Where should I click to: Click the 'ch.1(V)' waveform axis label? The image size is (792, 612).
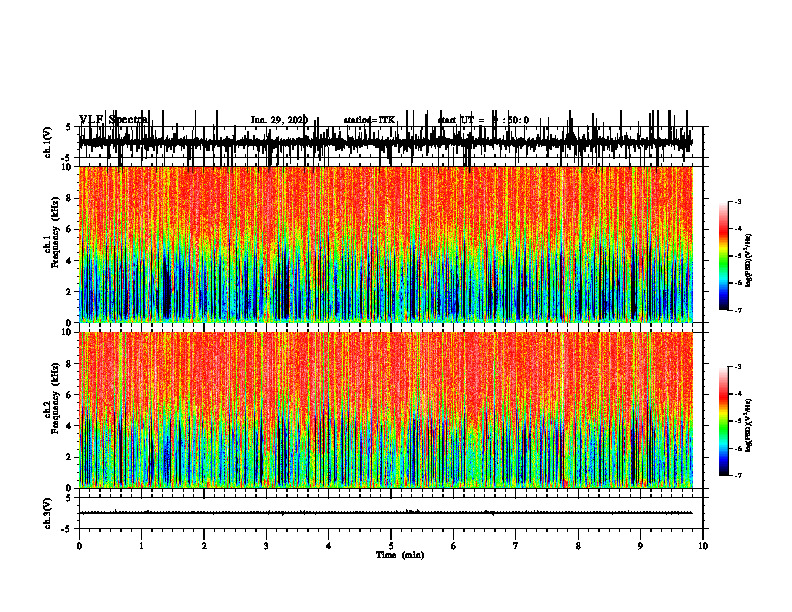pyautogui.click(x=48, y=142)
